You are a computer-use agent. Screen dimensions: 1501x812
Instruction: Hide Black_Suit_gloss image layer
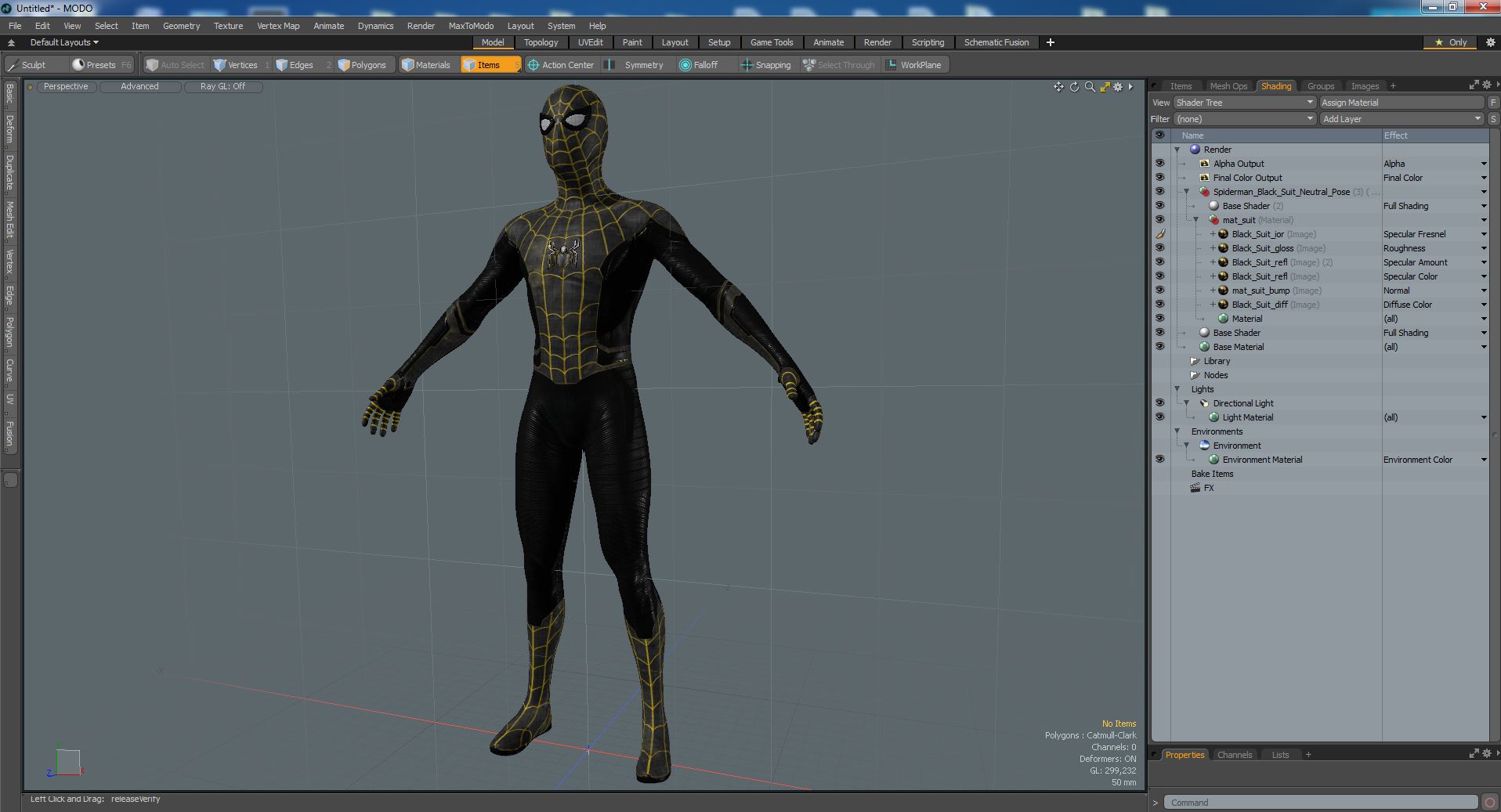click(x=1159, y=248)
